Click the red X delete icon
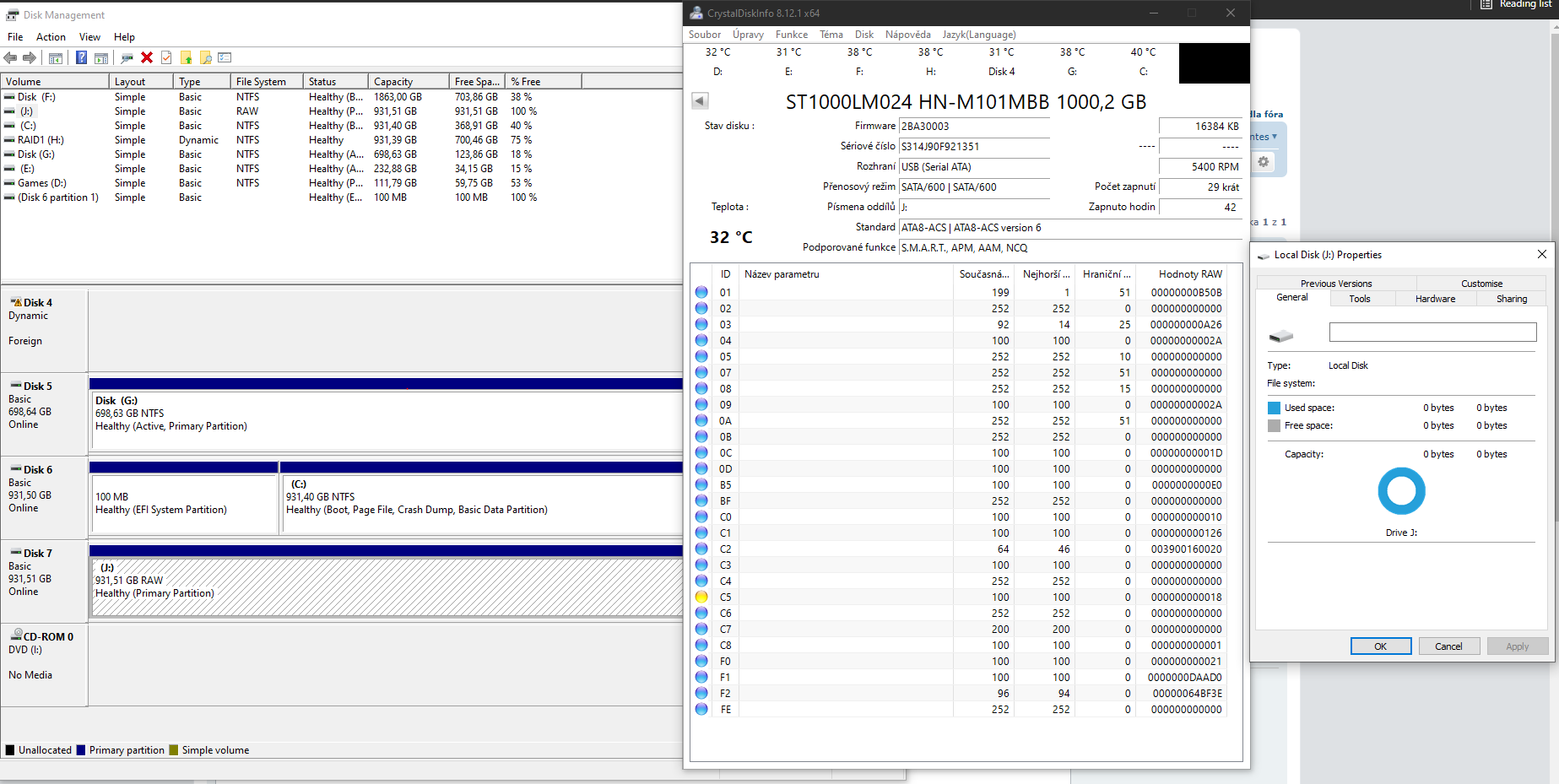Viewport: 1559px width, 784px height. (147, 57)
